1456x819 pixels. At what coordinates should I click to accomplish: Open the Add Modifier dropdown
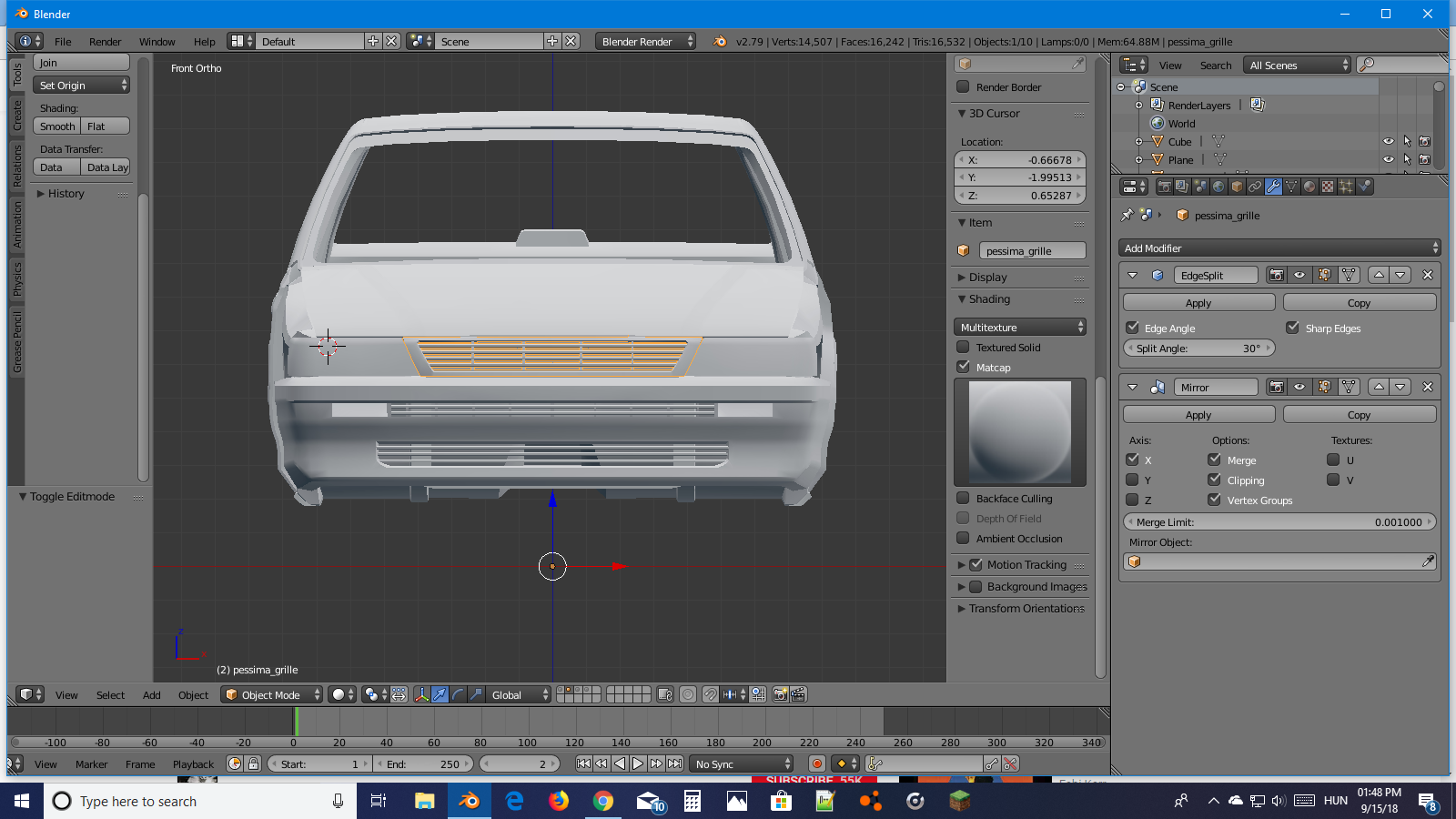pyautogui.click(x=1279, y=248)
